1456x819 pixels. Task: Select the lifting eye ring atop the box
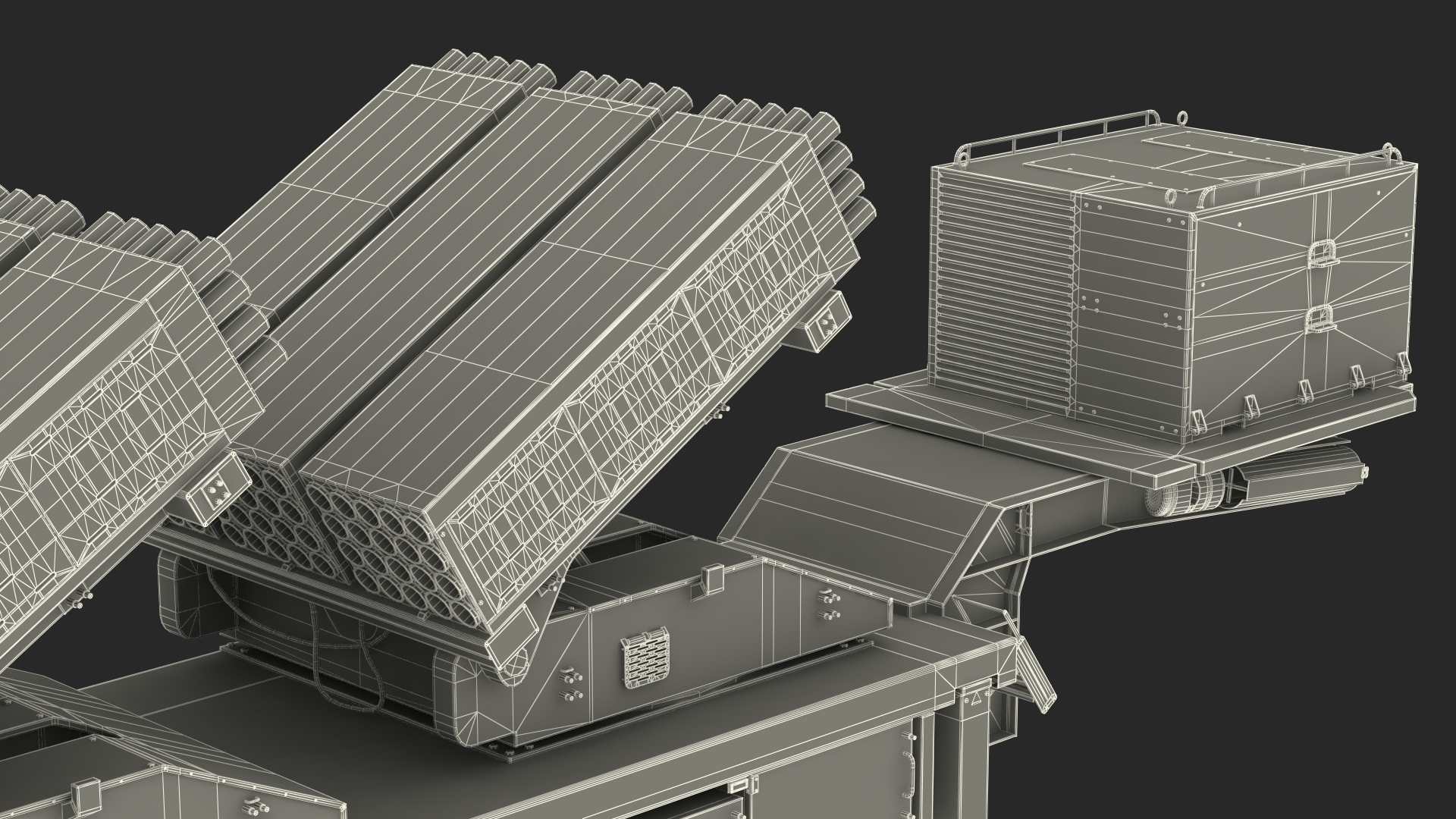[x=1181, y=117]
